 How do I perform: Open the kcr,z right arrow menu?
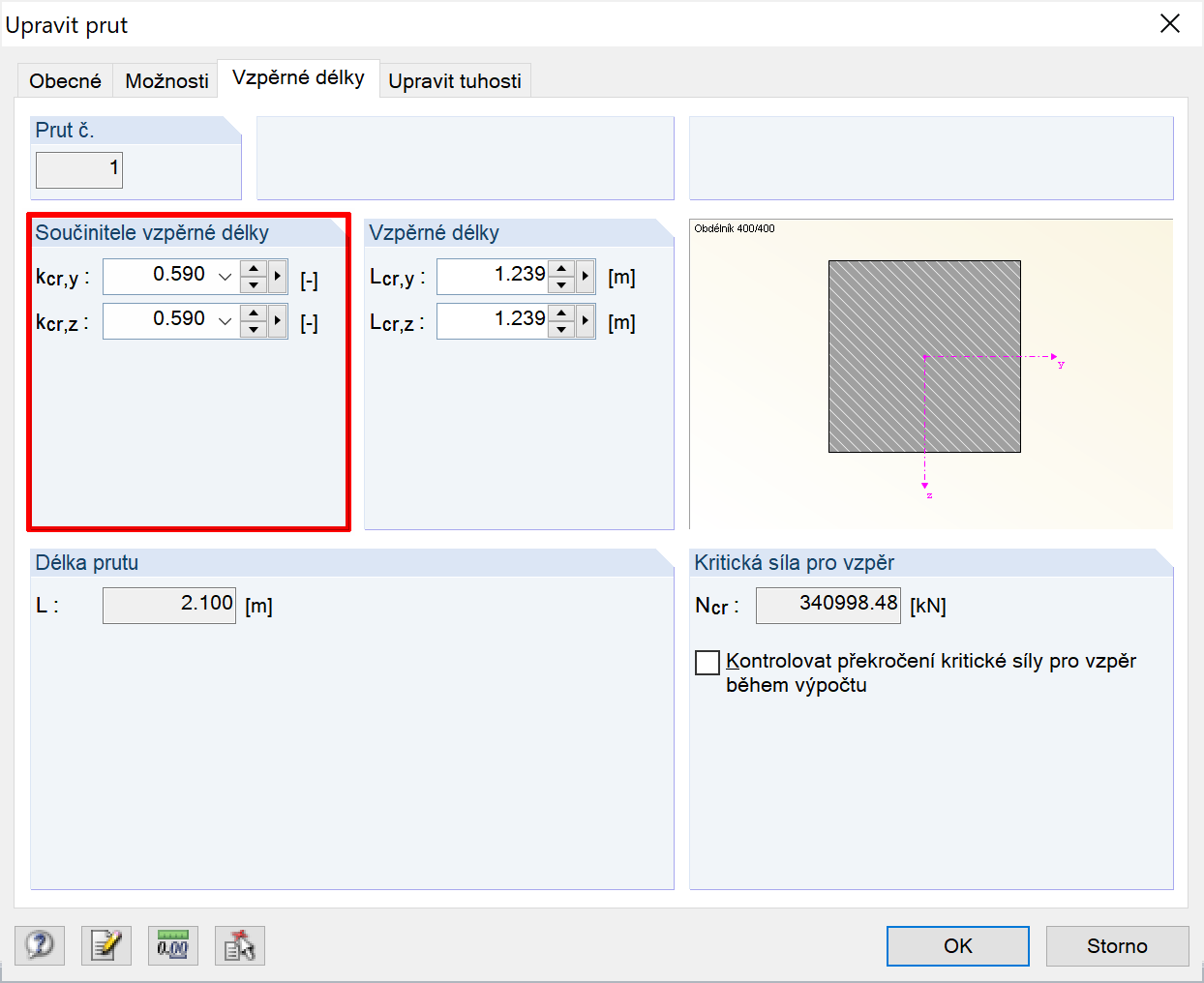[x=278, y=321]
